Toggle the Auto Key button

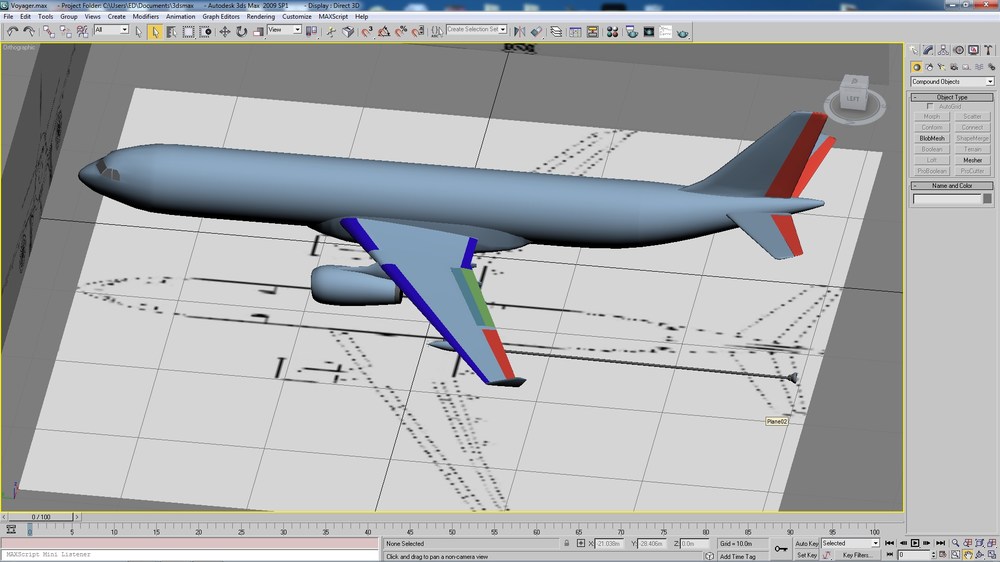(x=807, y=544)
